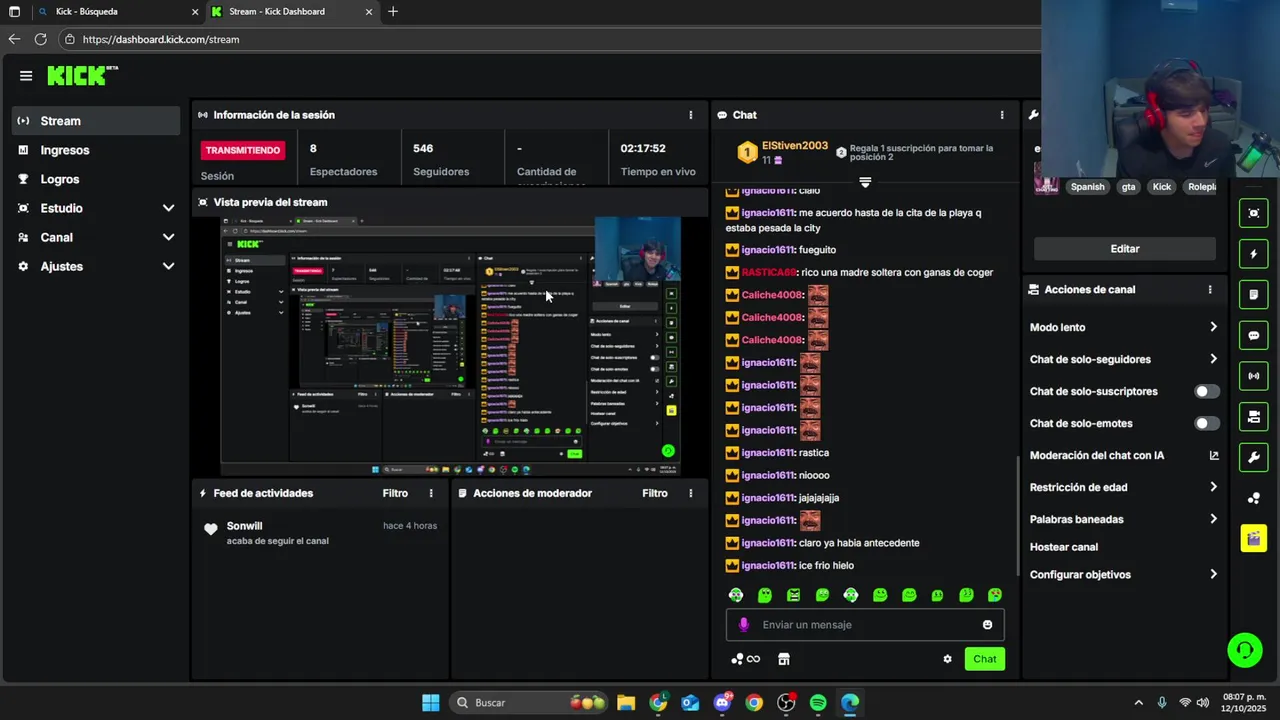Click the Editar button
The image size is (1280, 720).
click(x=1125, y=249)
